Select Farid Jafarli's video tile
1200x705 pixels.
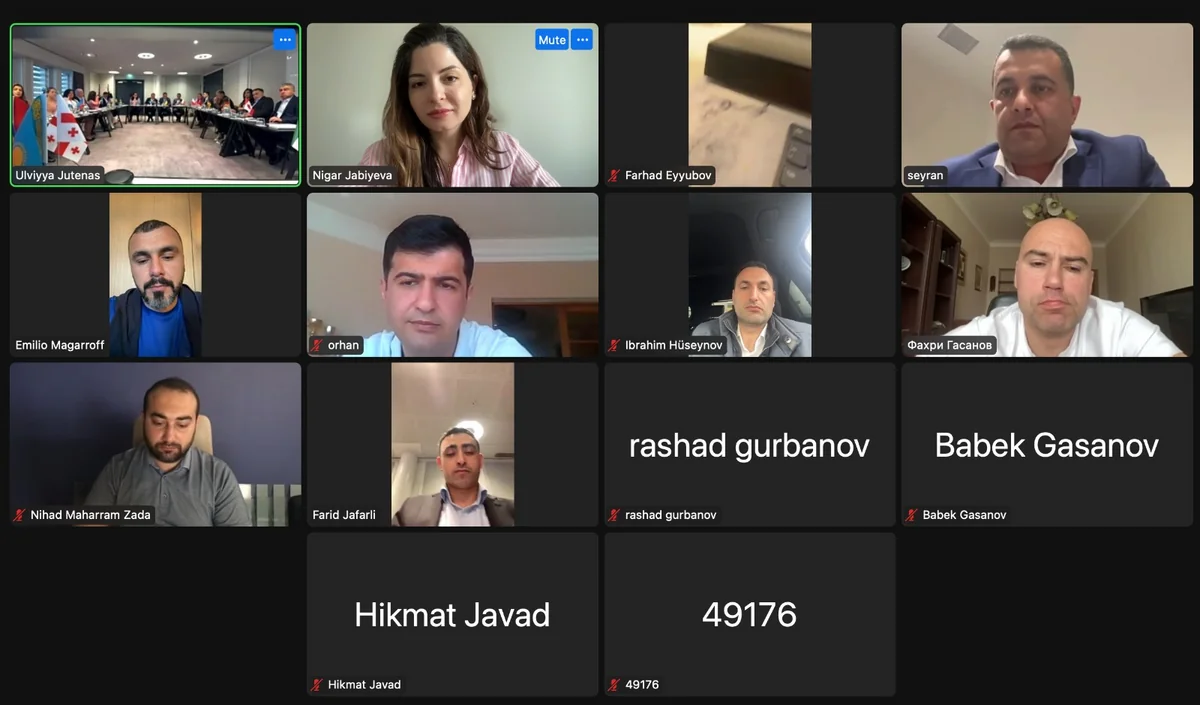tap(452, 445)
